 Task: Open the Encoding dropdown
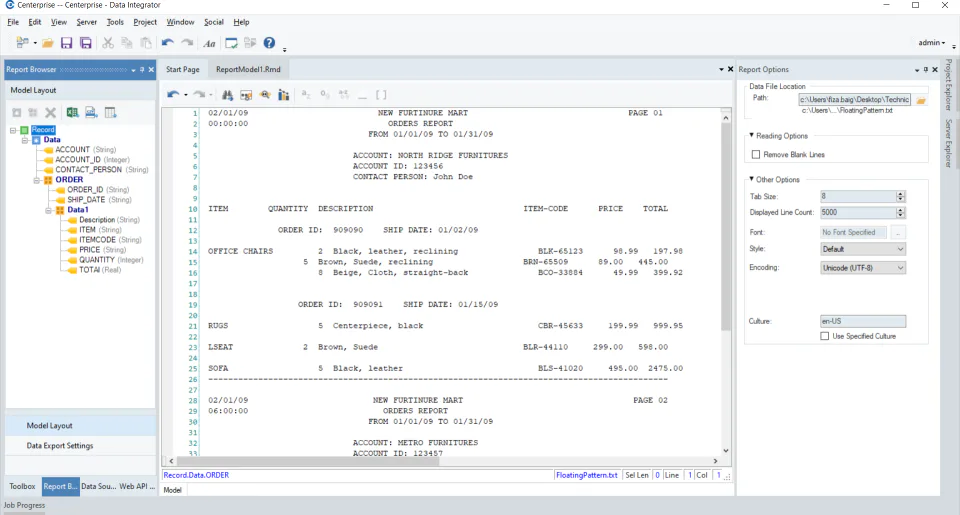(x=863, y=268)
